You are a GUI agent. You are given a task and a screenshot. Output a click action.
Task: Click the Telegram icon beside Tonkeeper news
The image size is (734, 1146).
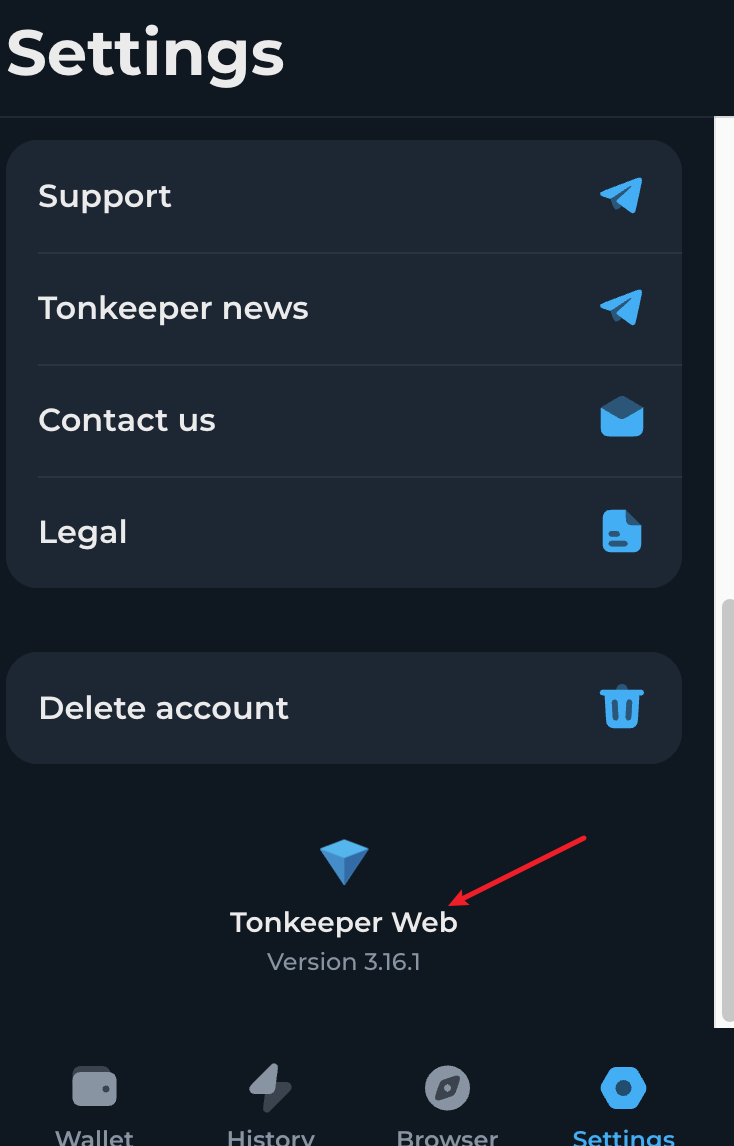[x=621, y=308]
